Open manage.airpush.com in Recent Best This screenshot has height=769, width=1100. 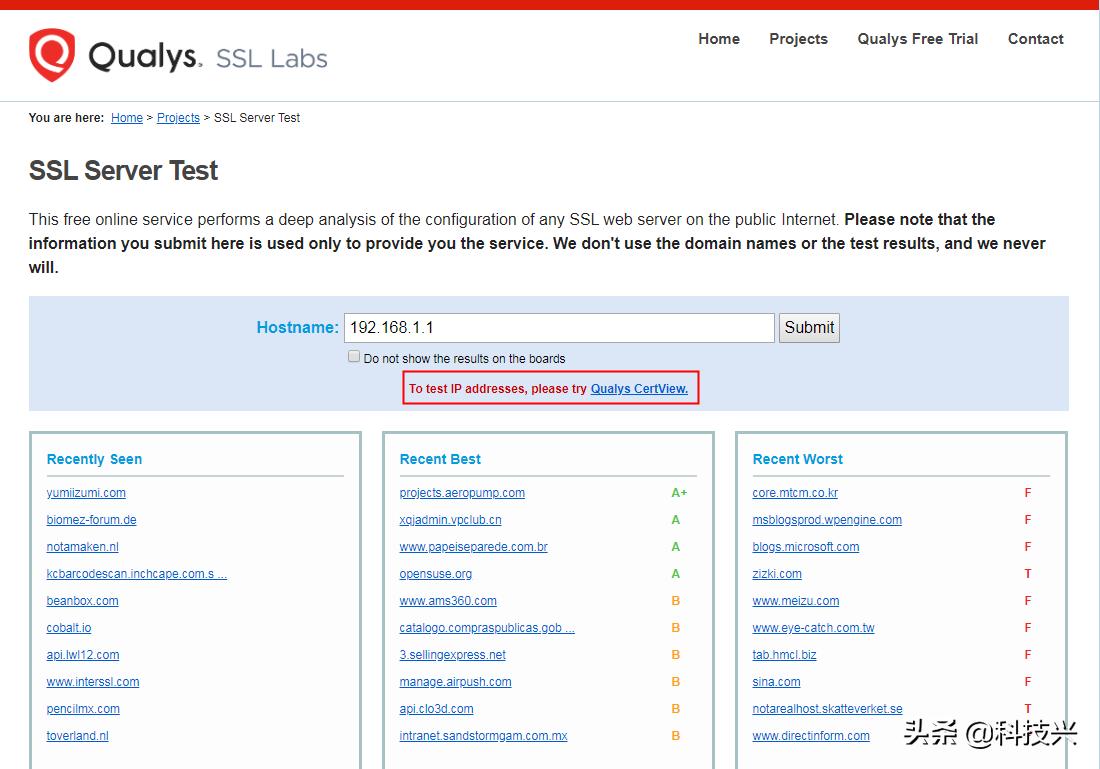[x=455, y=682]
